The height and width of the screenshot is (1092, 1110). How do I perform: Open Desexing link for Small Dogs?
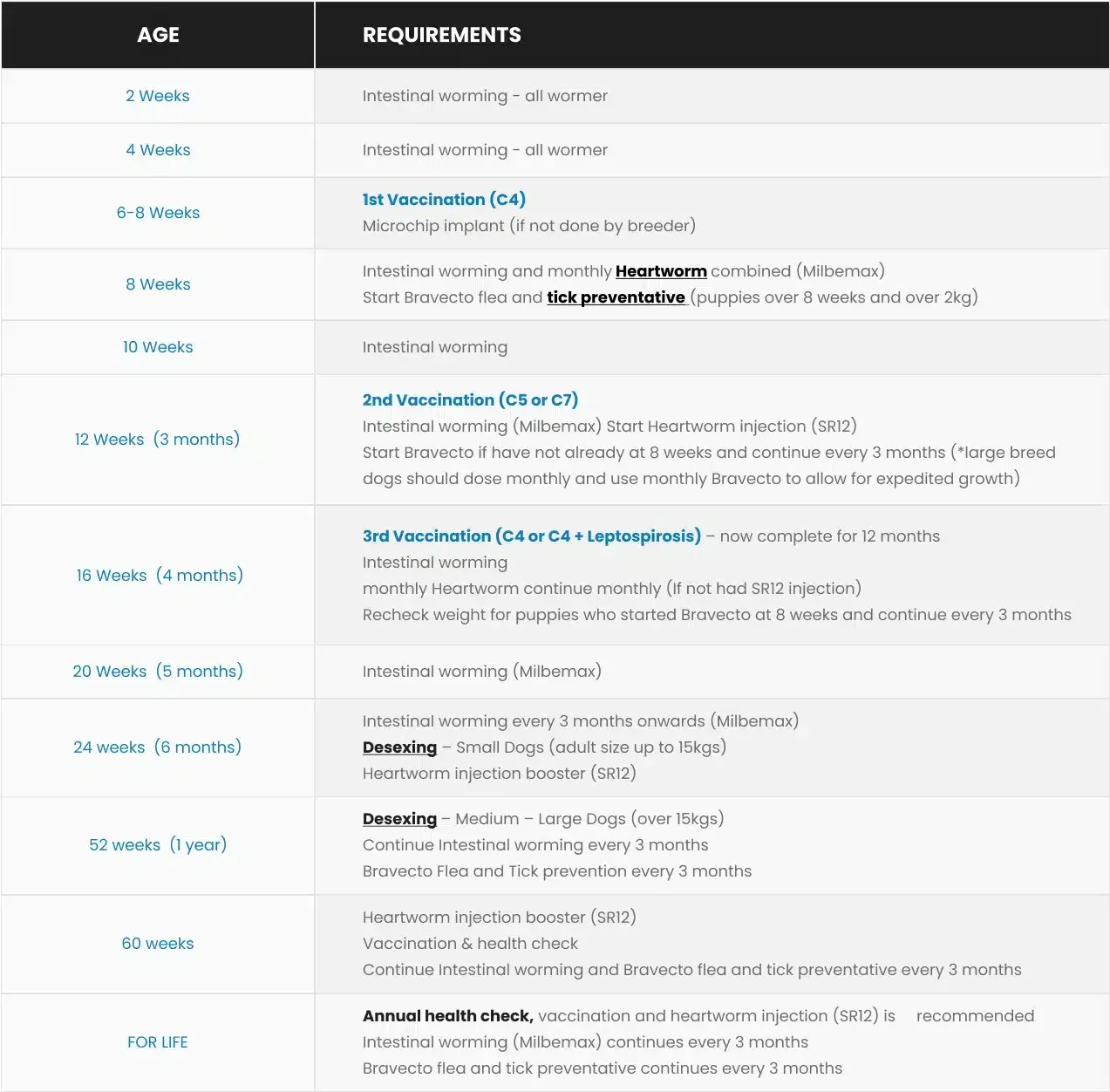[399, 747]
